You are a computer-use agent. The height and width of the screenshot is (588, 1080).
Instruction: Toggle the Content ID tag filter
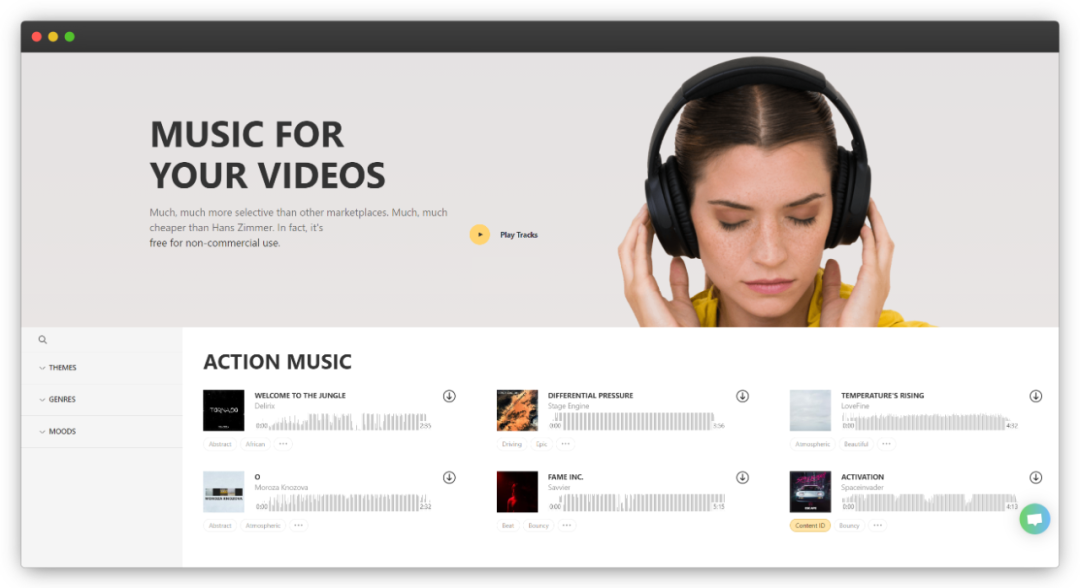coord(809,526)
